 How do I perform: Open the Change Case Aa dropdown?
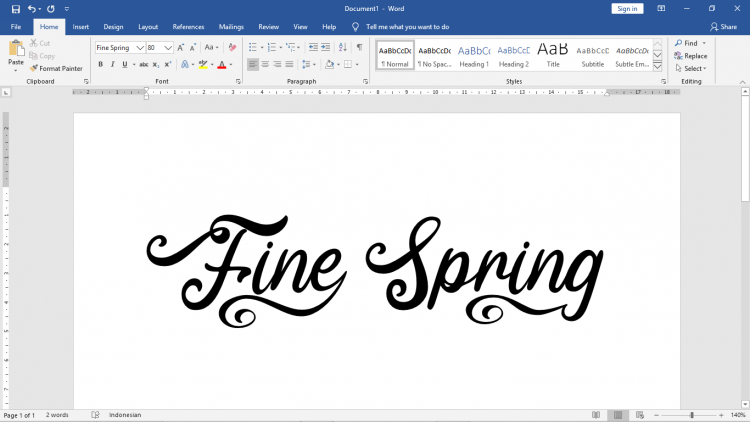(211, 47)
